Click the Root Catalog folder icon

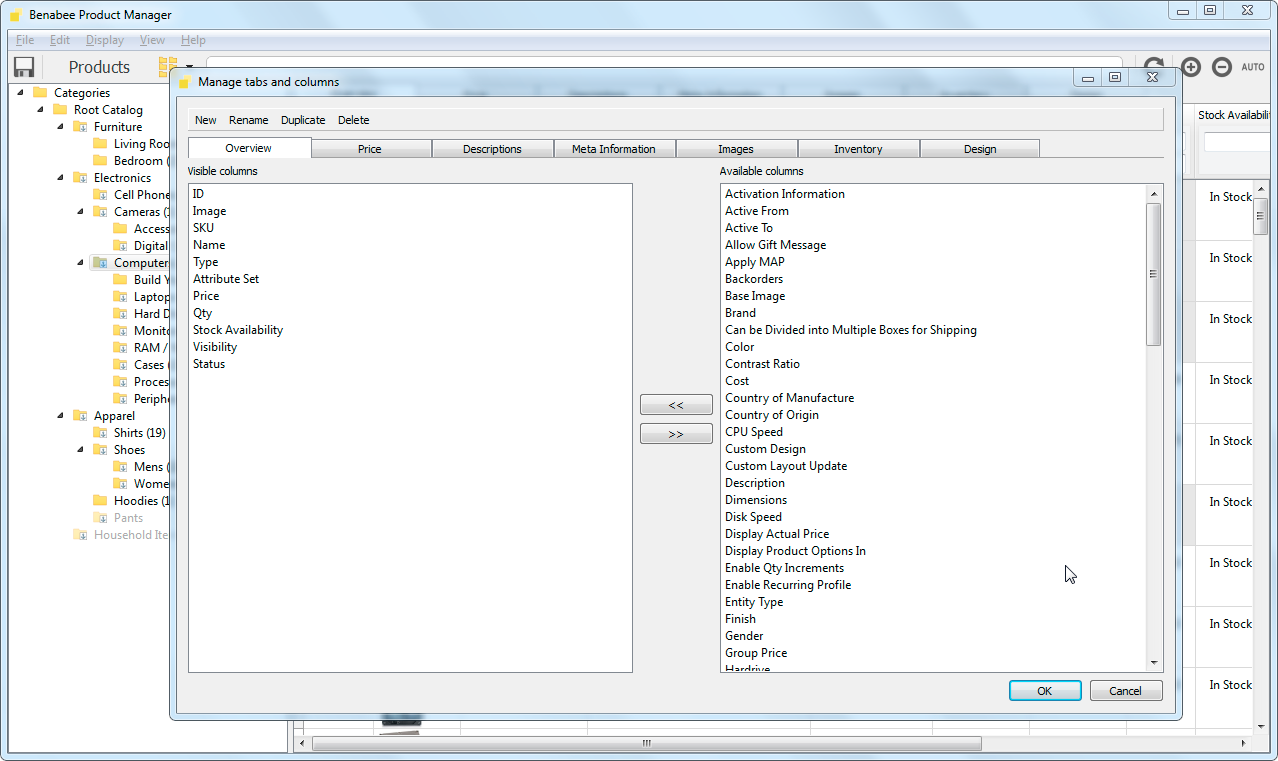point(60,110)
